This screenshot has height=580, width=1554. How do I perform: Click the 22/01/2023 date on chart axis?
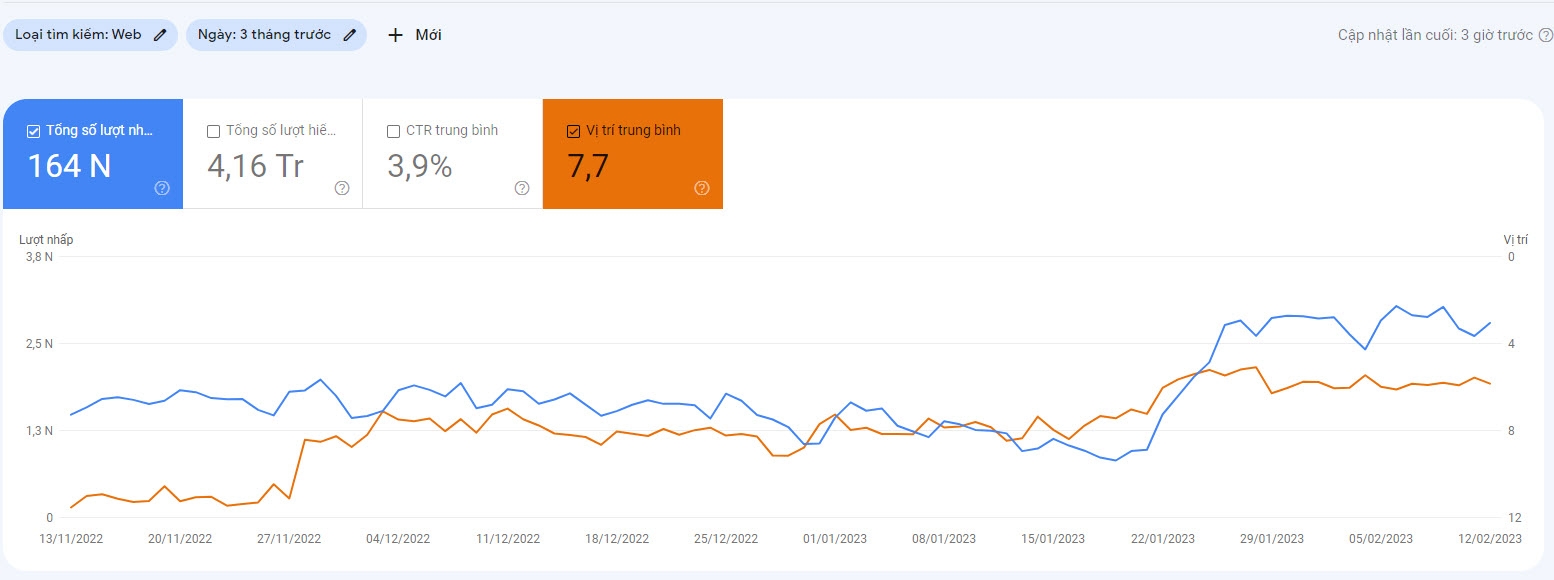(x=1162, y=538)
